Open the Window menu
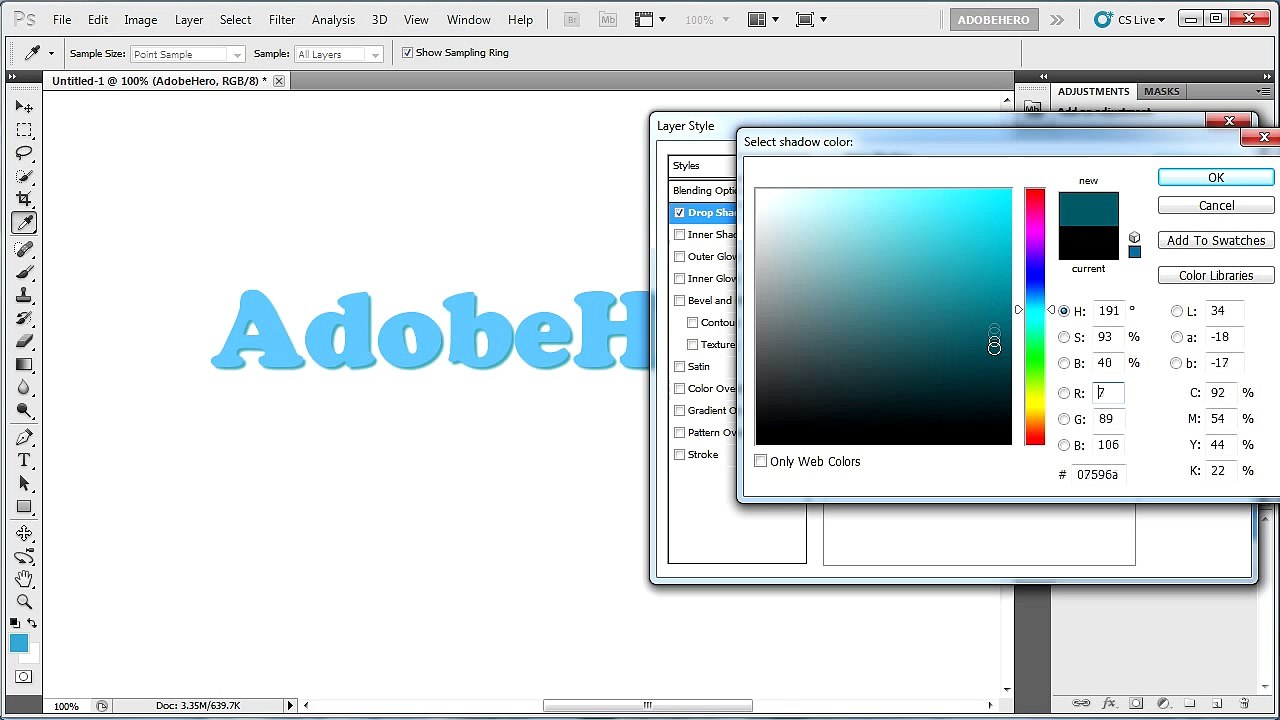The height and width of the screenshot is (720, 1280). (468, 19)
